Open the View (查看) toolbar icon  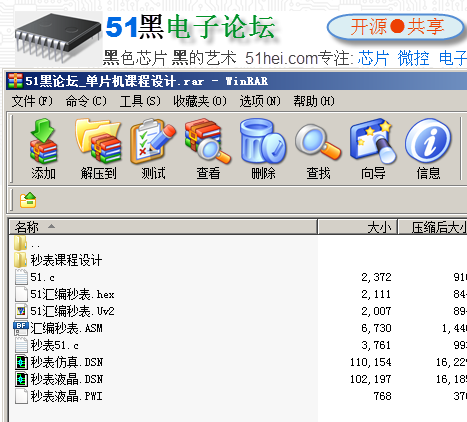[208, 141]
